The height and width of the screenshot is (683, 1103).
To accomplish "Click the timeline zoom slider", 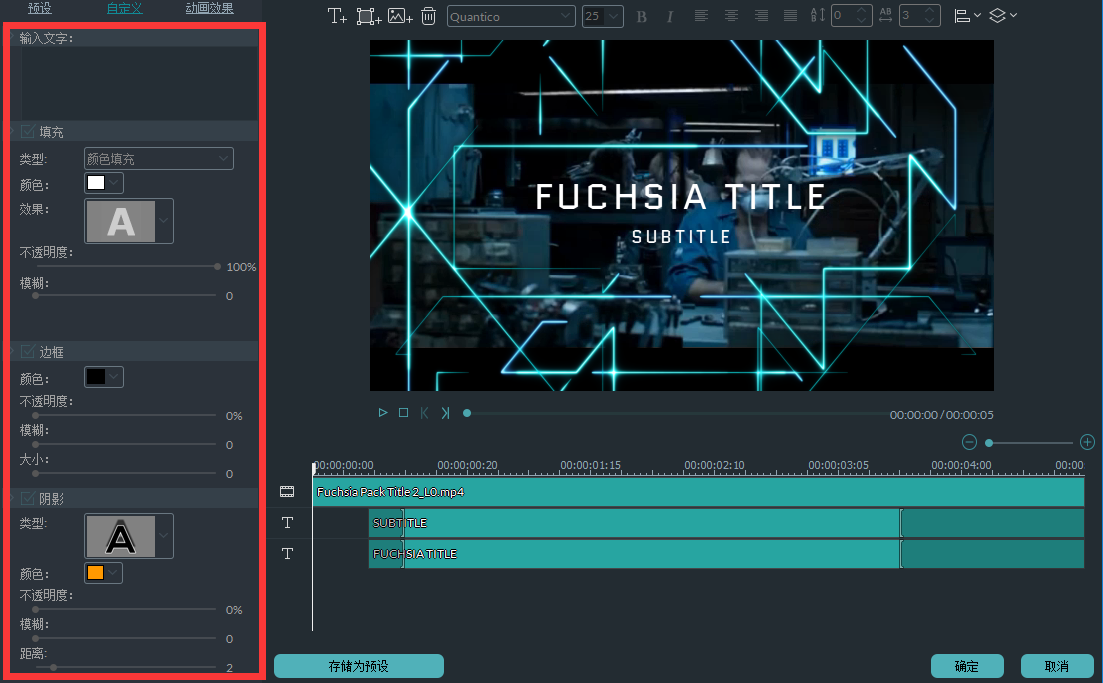I will [x=1029, y=442].
